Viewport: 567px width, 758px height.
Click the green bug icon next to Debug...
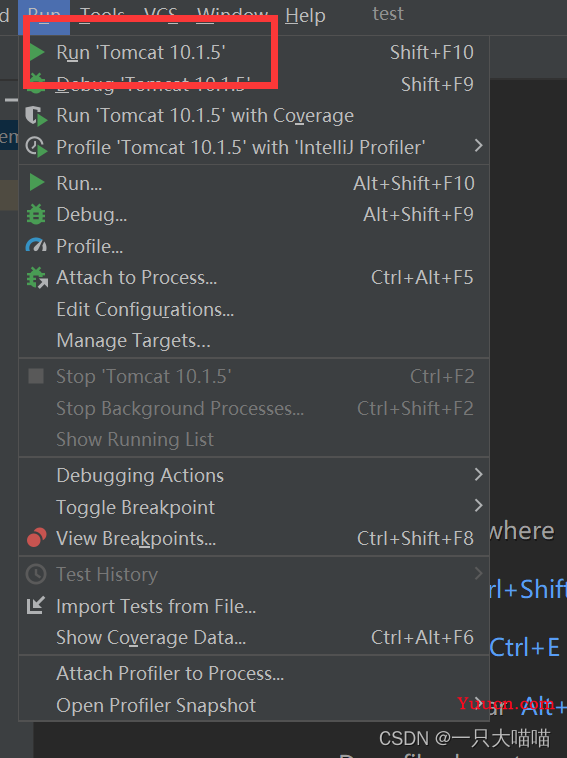36,215
